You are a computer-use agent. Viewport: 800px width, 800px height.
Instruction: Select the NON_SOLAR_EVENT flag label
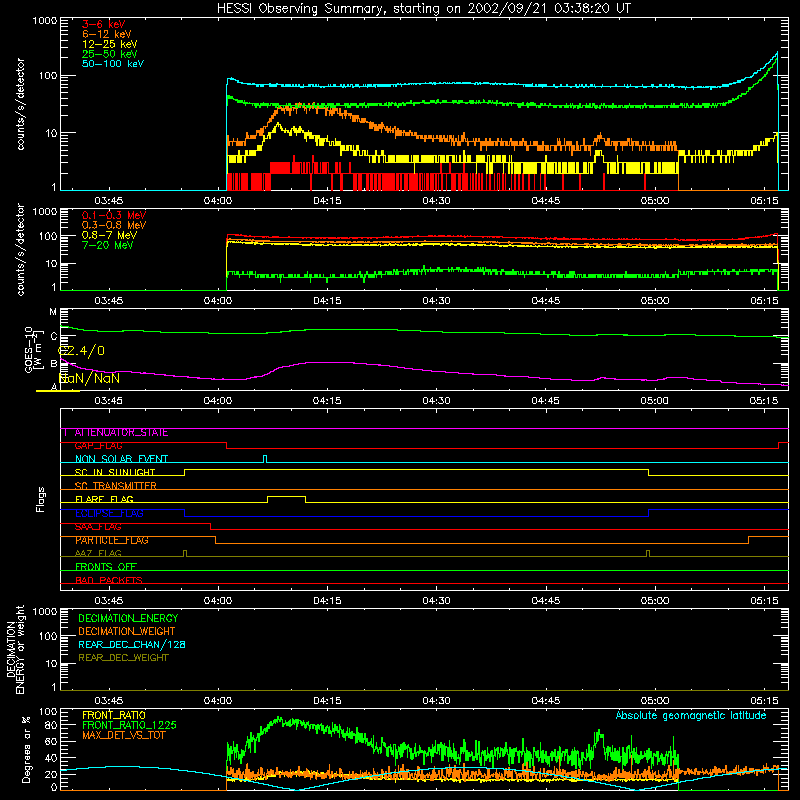pyautogui.click(x=121, y=459)
